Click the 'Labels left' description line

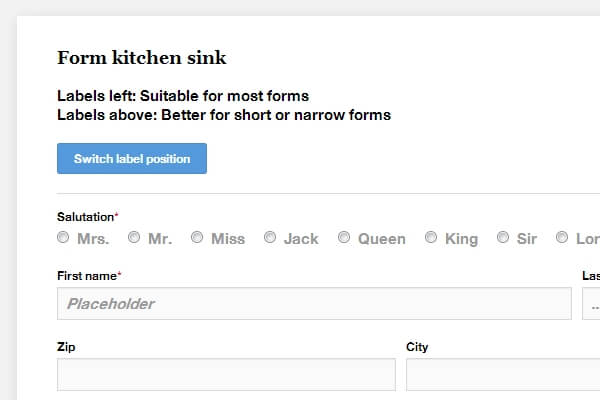(x=183, y=96)
